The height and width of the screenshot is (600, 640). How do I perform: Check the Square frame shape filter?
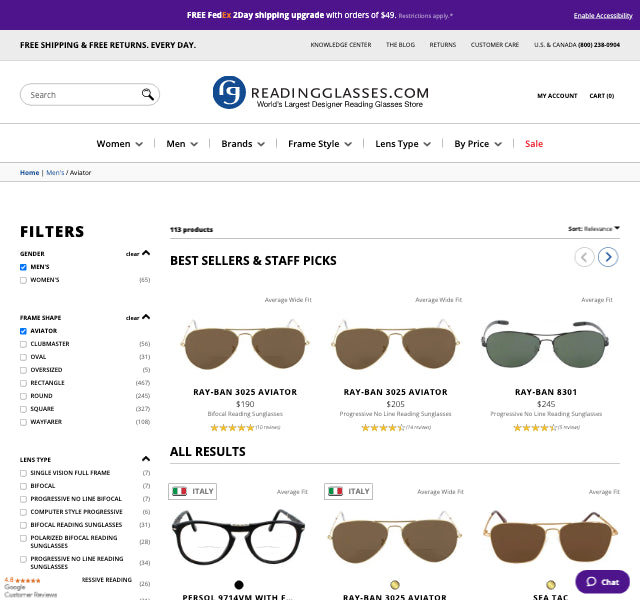click(x=23, y=409)
